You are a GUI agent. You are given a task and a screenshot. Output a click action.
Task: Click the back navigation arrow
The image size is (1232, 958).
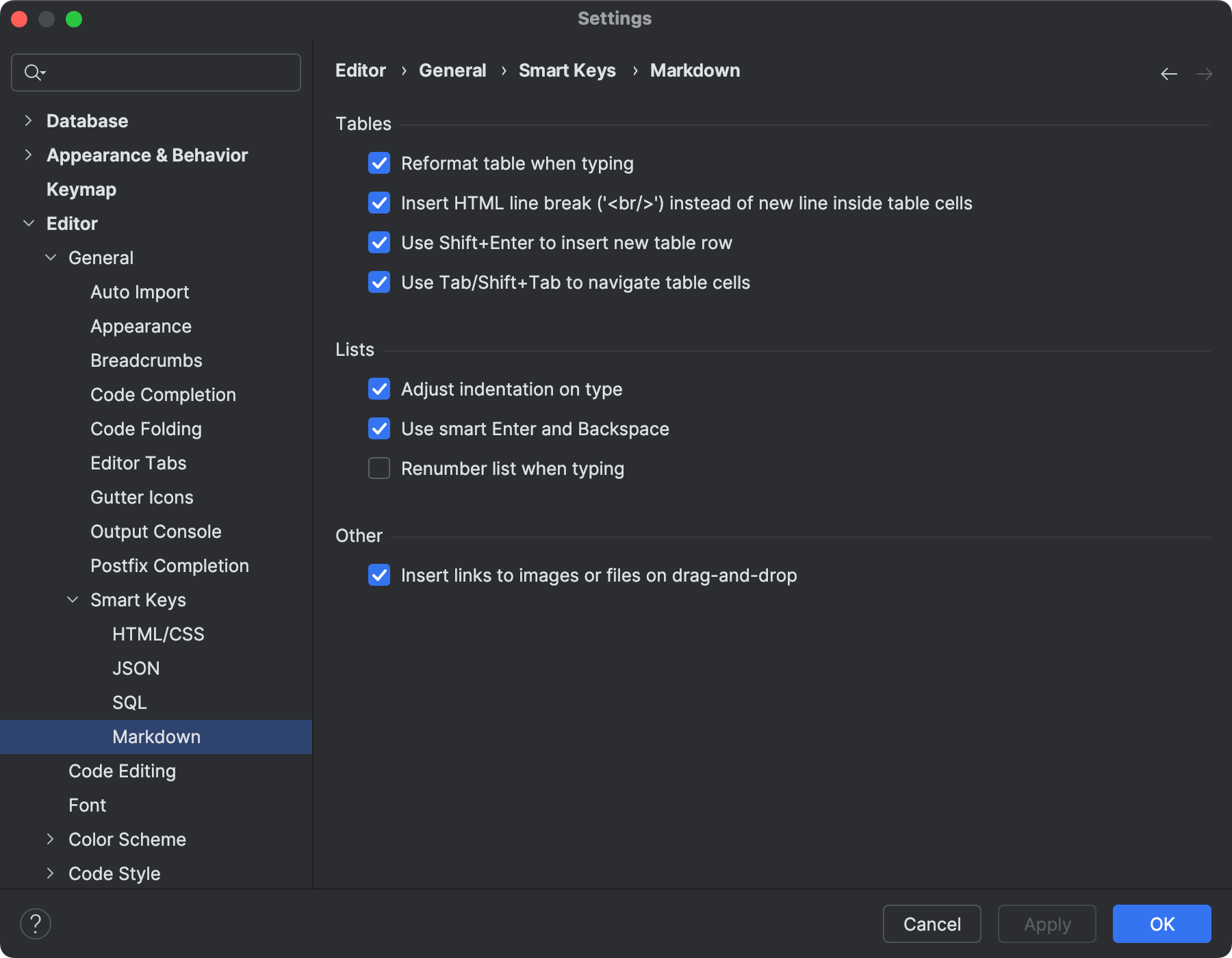[x=1168, y=73]
